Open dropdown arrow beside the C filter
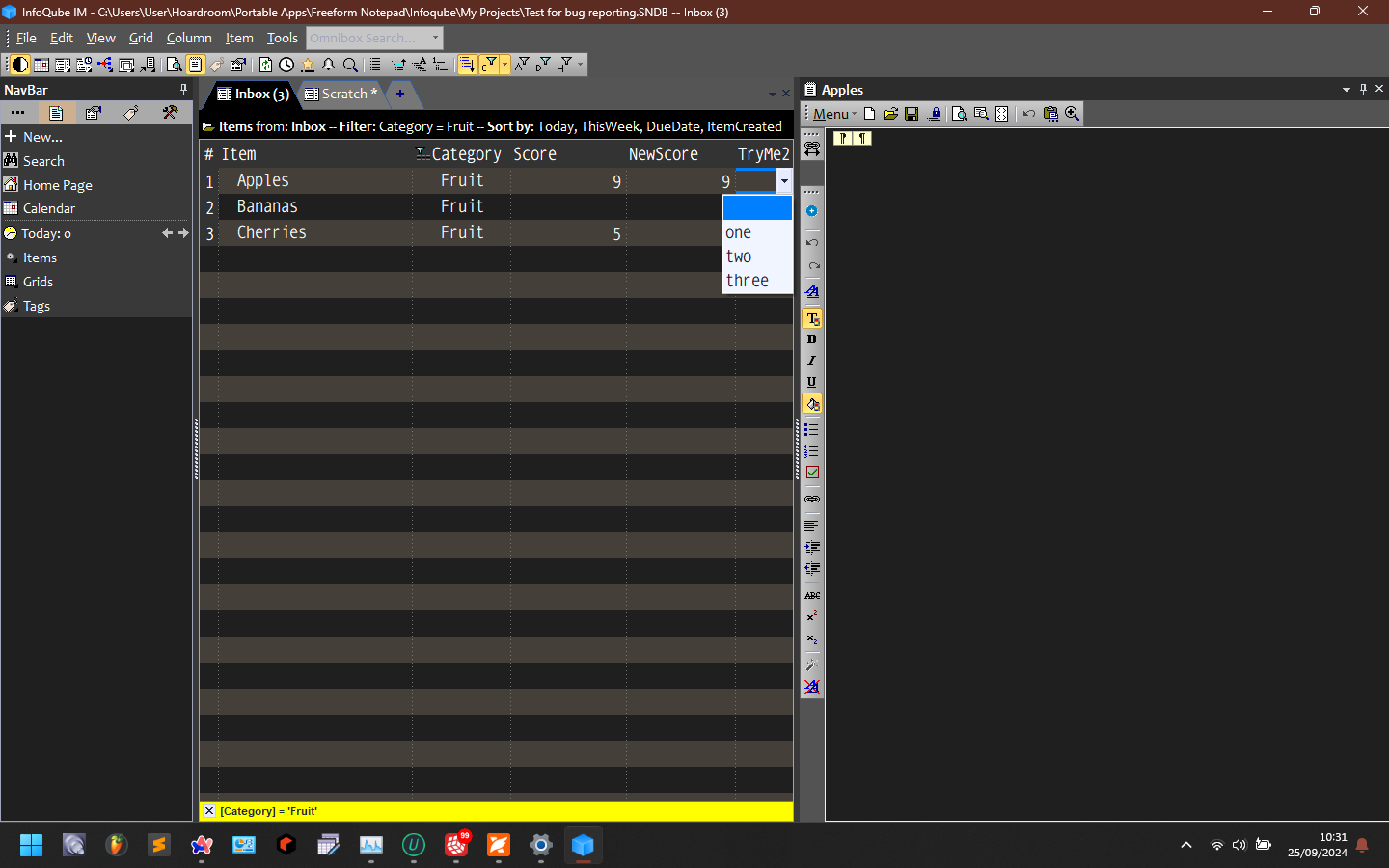 [x=504, y=65]
